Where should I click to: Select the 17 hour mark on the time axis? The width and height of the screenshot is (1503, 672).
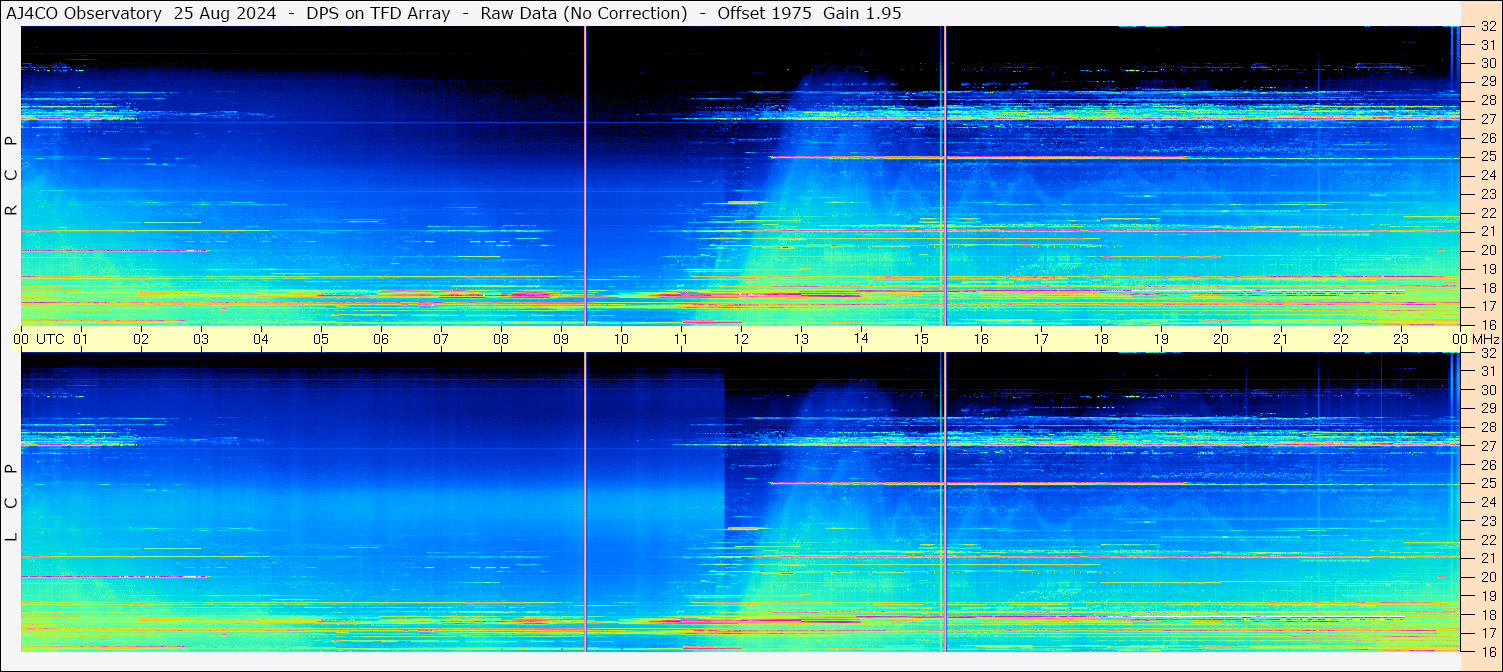point(1041,339)
